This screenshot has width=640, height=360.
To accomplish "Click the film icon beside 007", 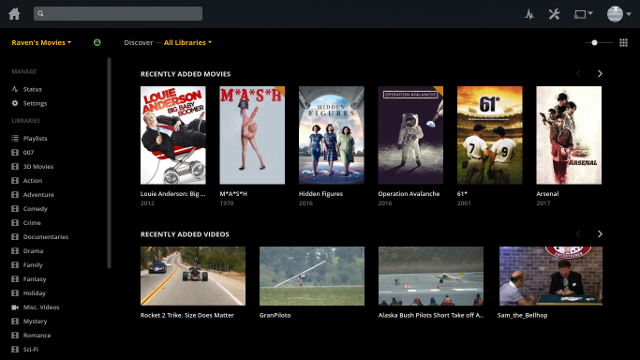I will tap(15, 153).
